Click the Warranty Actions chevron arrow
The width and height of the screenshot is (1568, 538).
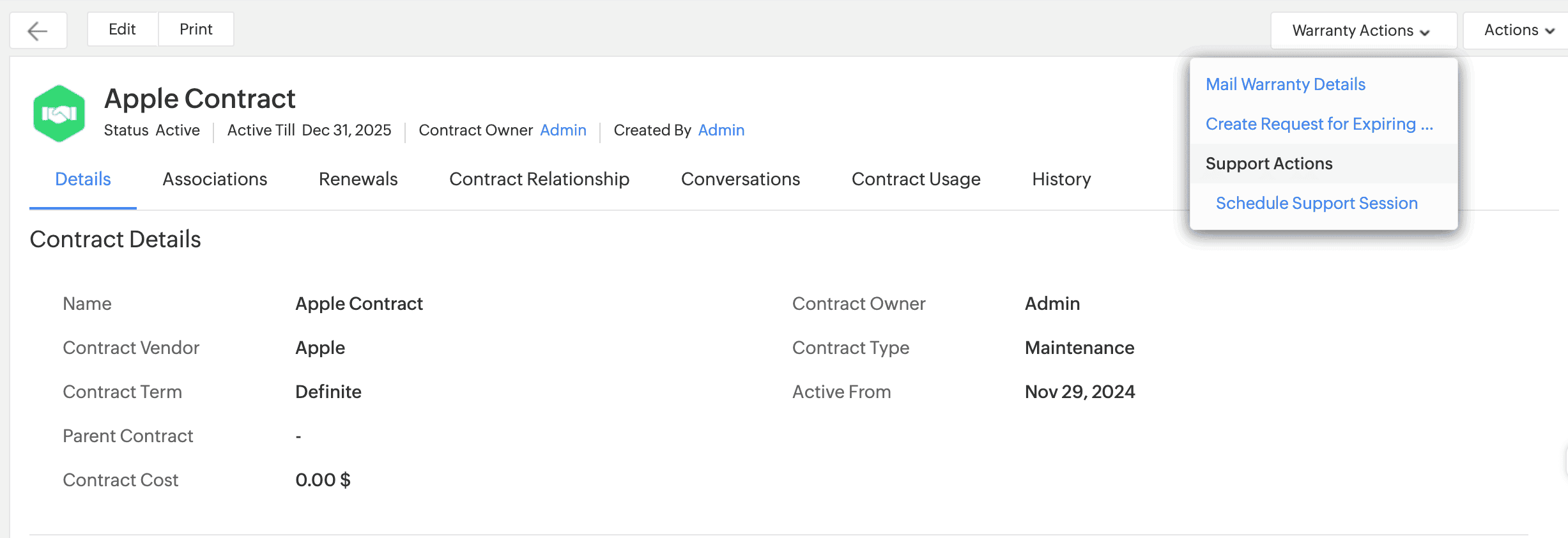pyautogui.click(x=1425, y=32)
